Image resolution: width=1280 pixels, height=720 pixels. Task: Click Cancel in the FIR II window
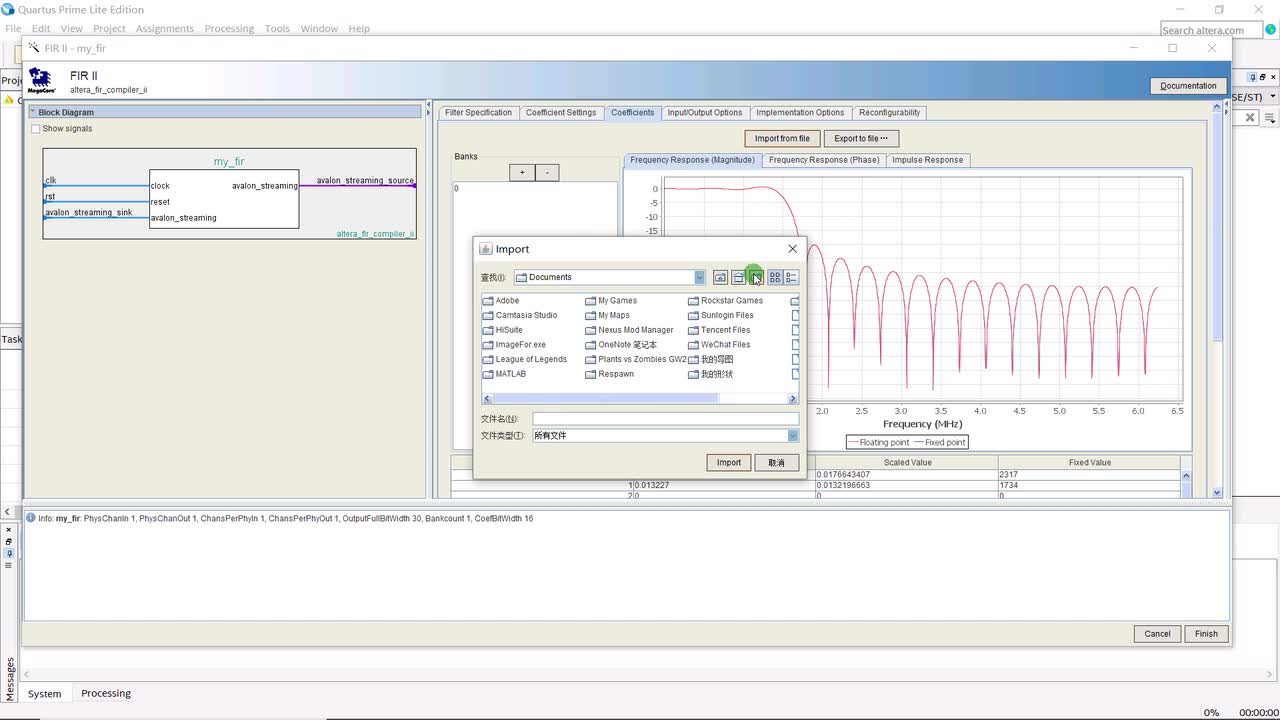(1157, 634)
